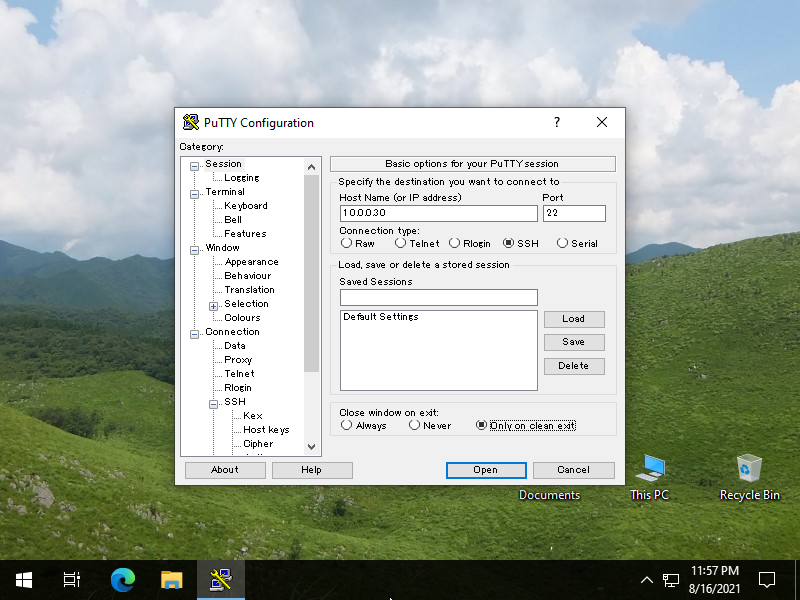Open the Translation category

(249, 290)
